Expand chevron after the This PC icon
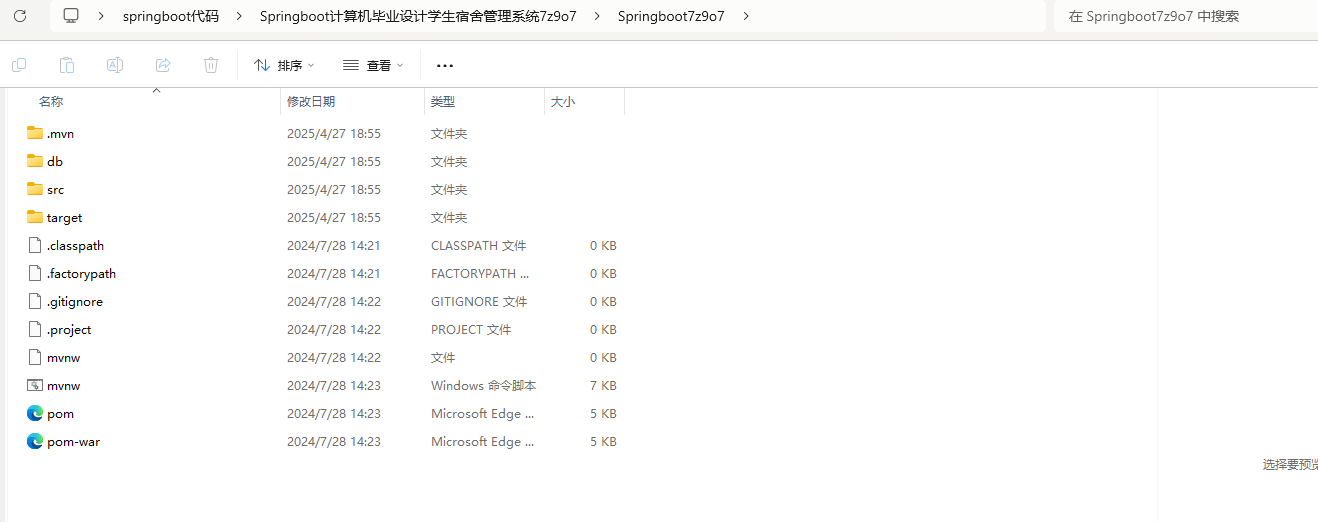The width and height of the screenshot is (1318, 522). click(x=102, y=16)
